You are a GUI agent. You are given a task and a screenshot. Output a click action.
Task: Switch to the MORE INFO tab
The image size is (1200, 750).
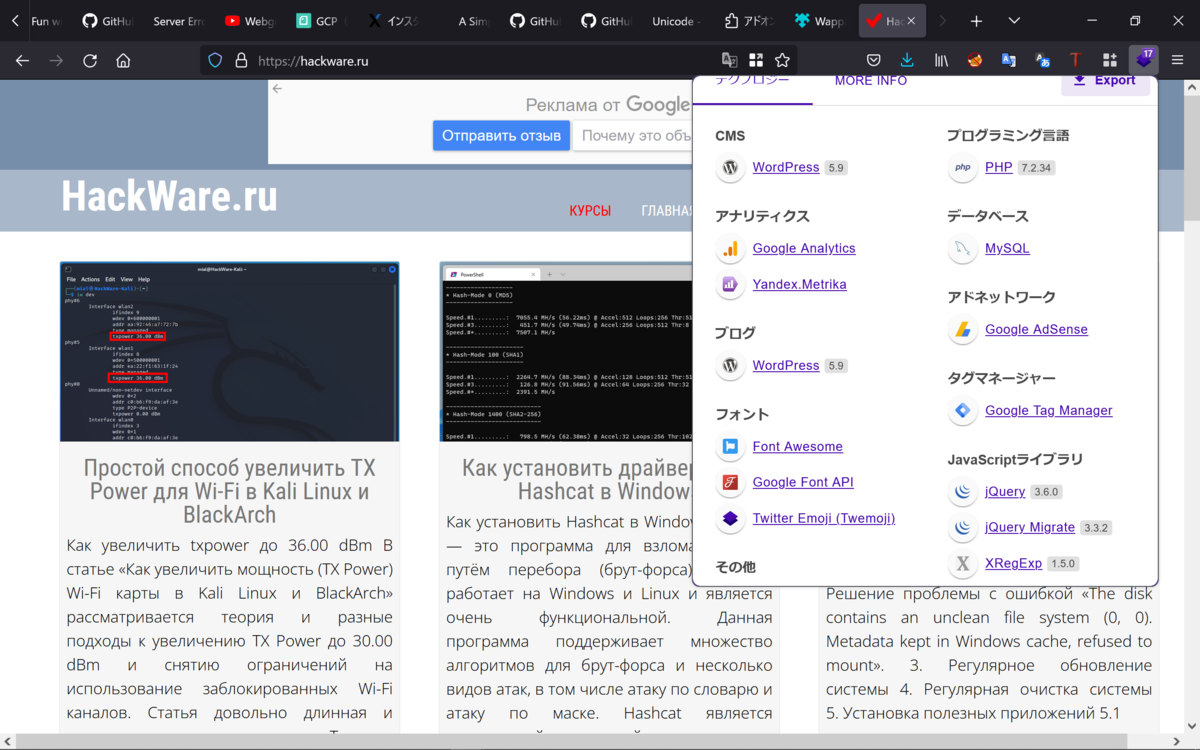[871, 81]
